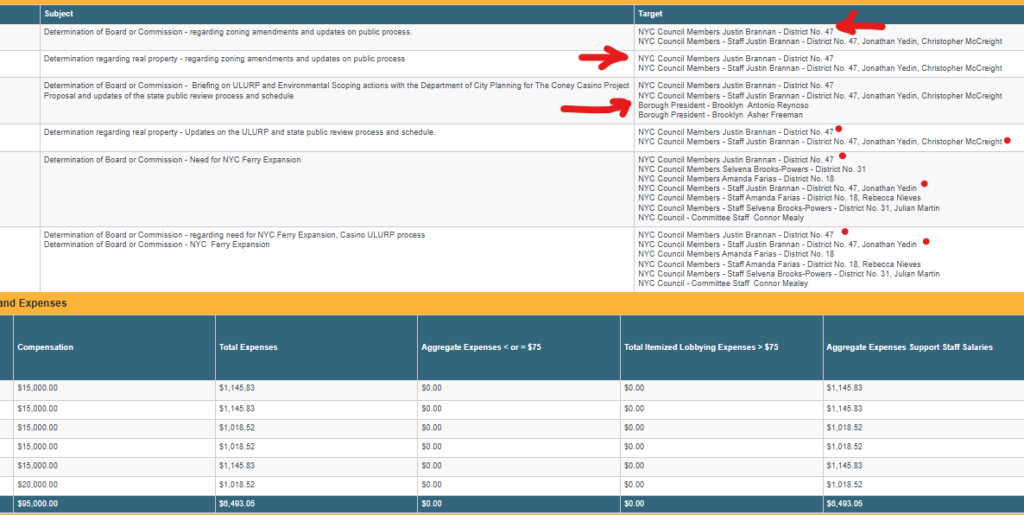Click 'Borough President - Brooklyn Asher Freeman'
The width and height of the screenshot is (1024, 515).
point(720,115)
